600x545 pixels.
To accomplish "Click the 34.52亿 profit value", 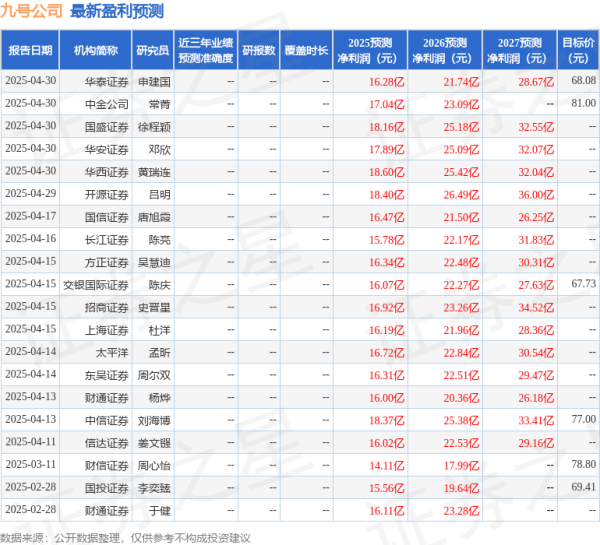I will [536, 307].
